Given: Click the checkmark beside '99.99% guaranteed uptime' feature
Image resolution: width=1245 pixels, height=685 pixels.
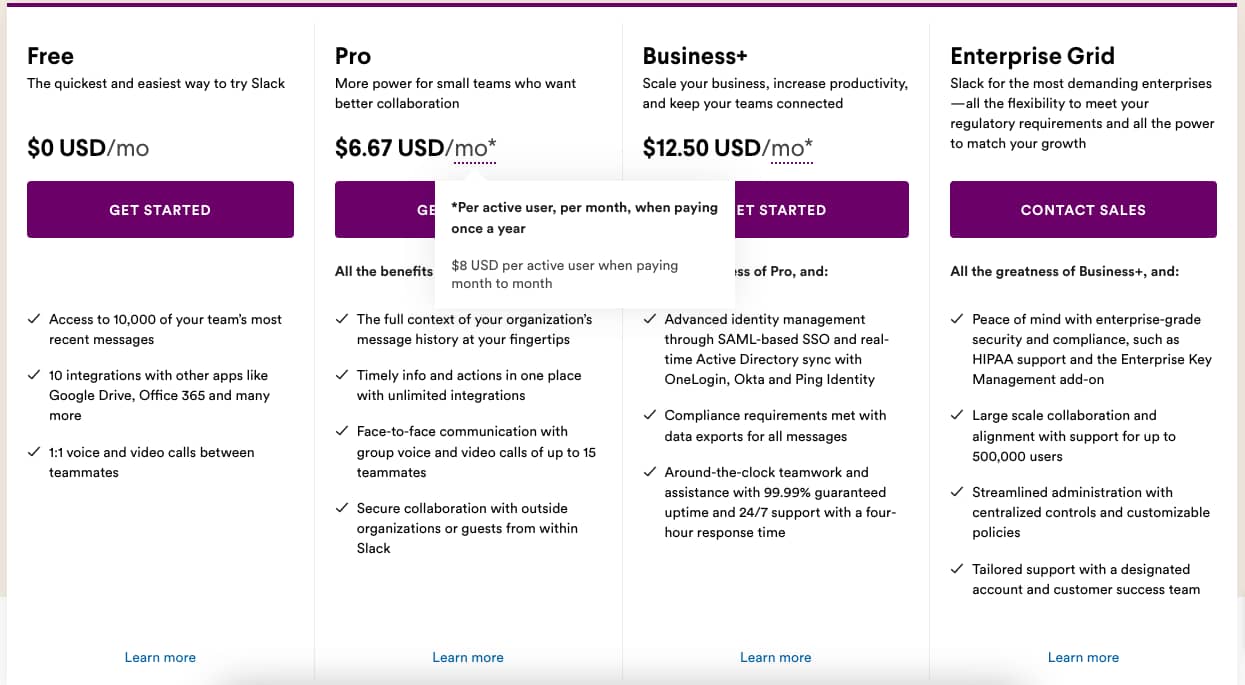Looking at the screenshot, I should pyautogui.click(x=649, y=472).
